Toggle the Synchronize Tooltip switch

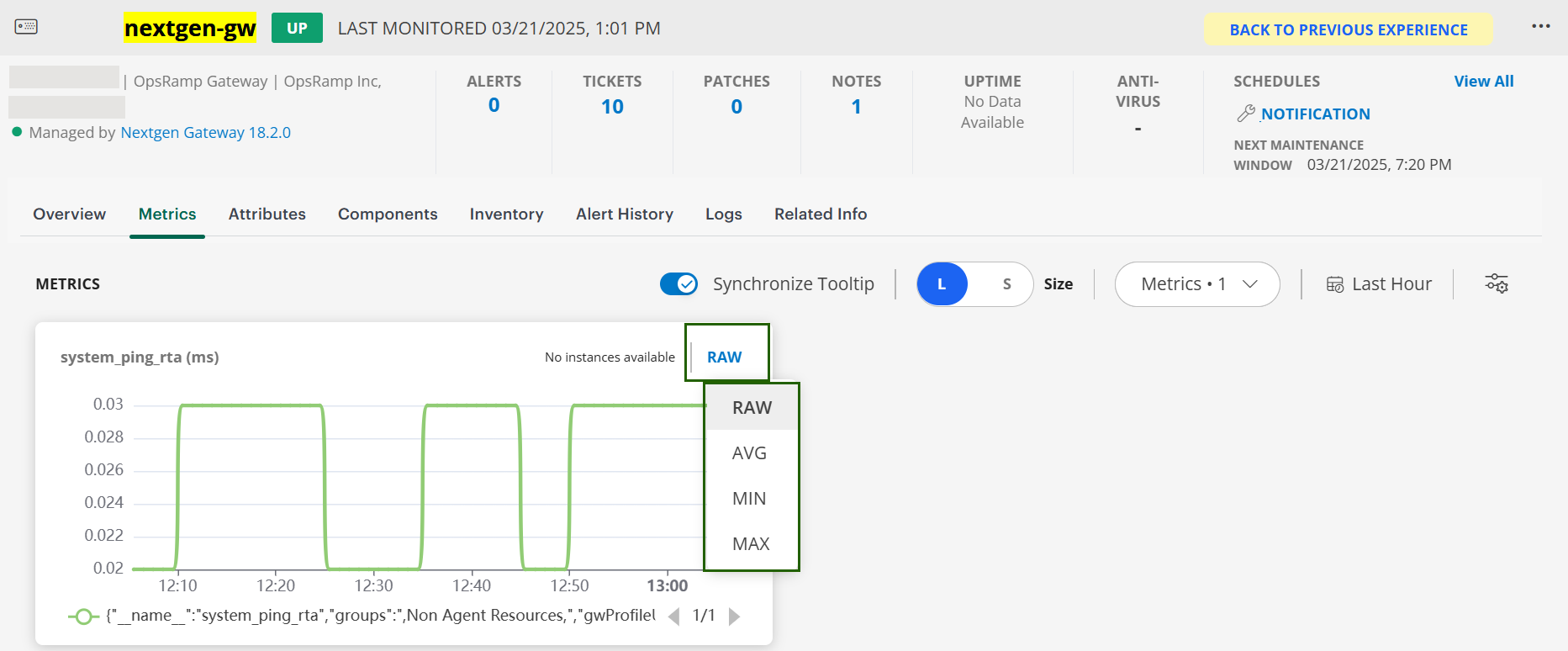point(678,284)
